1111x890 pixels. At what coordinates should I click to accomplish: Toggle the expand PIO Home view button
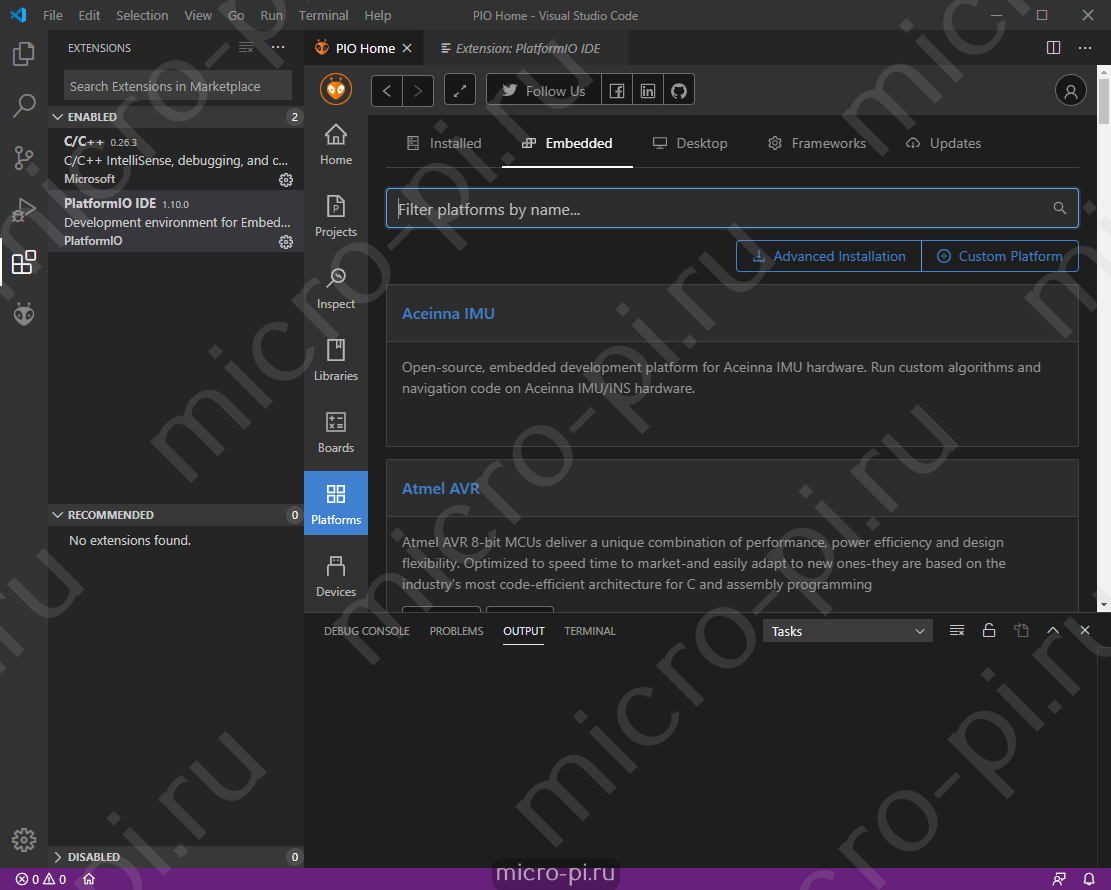pyautogui.click(x=460, y=91)
